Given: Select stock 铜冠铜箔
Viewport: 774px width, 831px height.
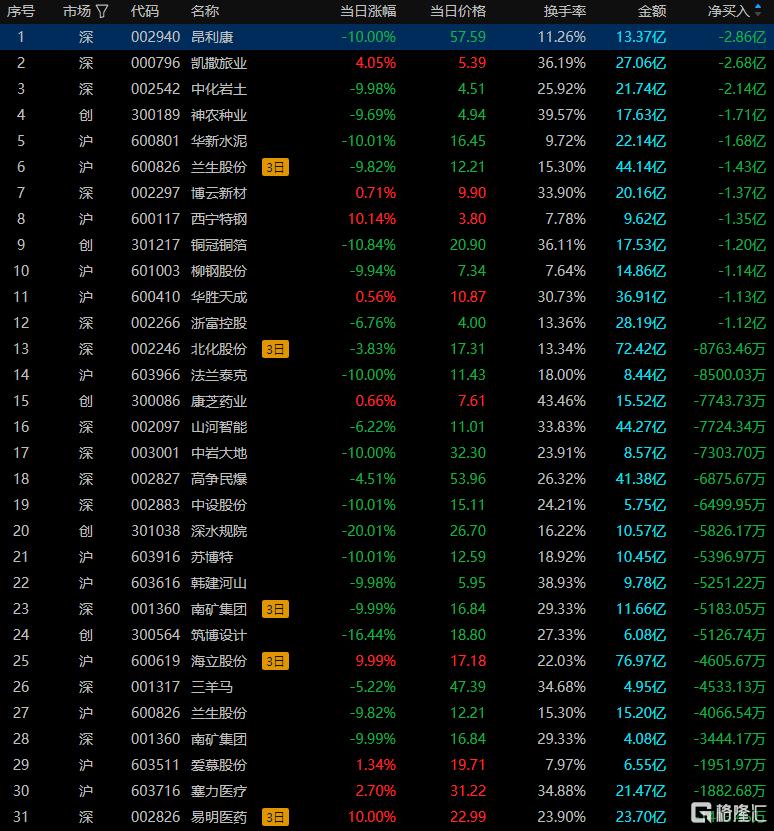Looking at the screenshot, I should (219, 245).
